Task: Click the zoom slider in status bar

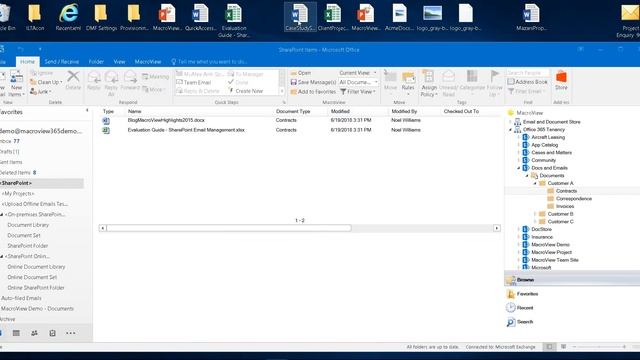Action: tap(599, 347)
